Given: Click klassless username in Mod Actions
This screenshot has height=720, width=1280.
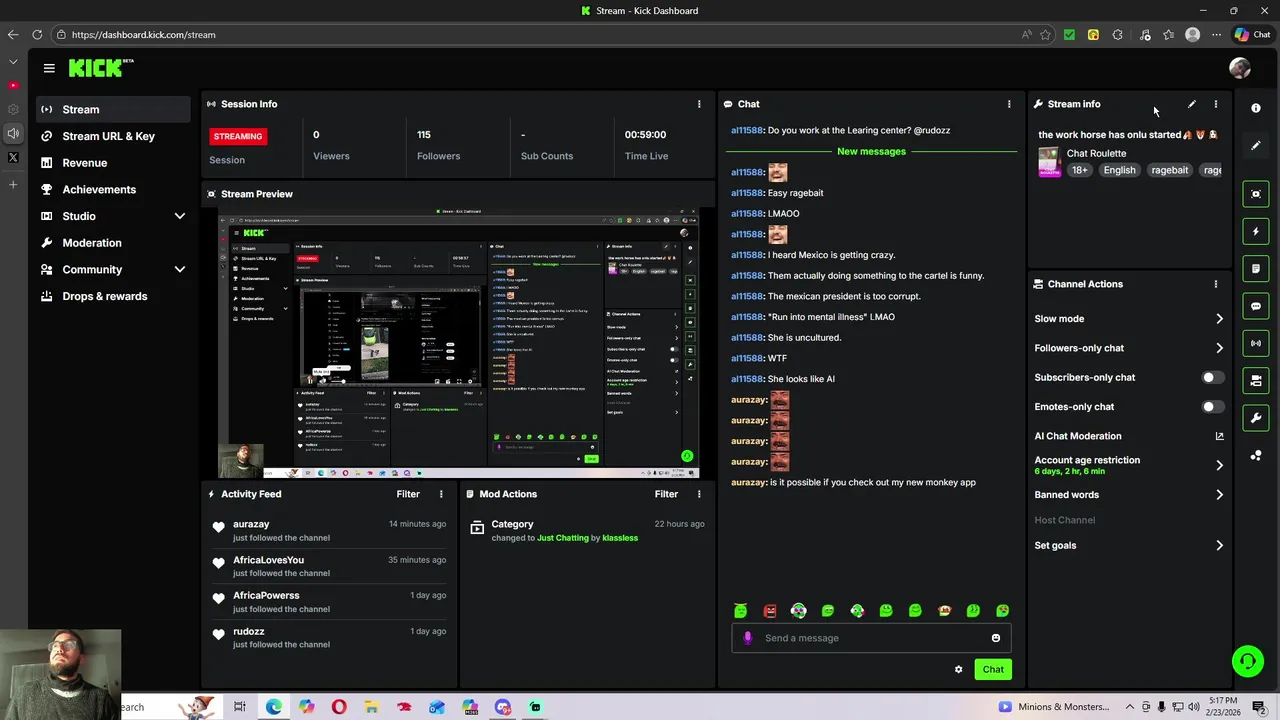Looking at the screenshot, I should coord(620,538).
